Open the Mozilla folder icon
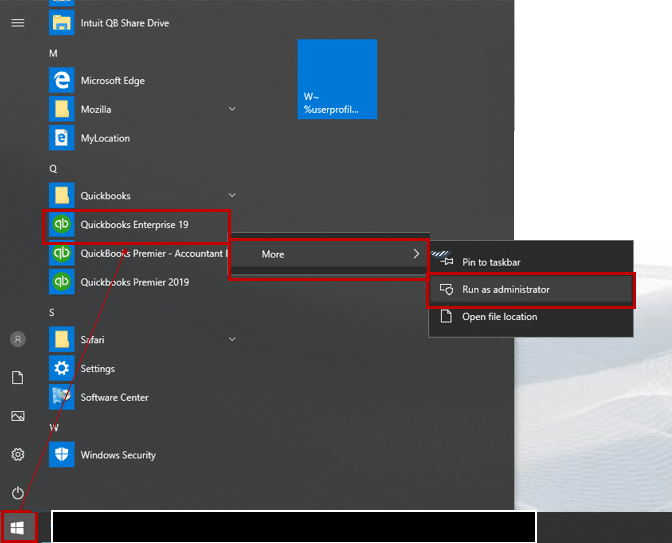 click(61, 109)
